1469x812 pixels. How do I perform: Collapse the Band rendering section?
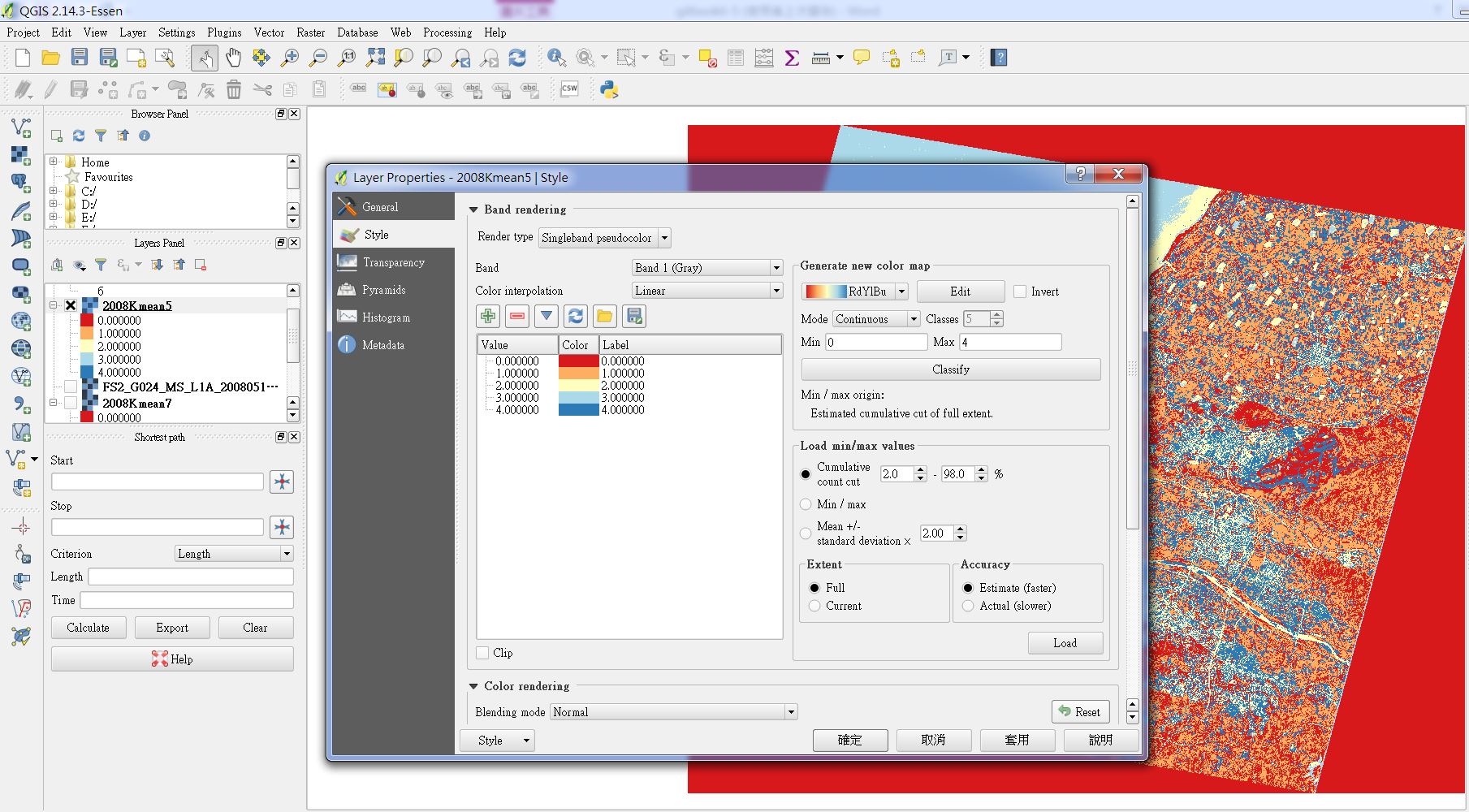pos(473,209)
